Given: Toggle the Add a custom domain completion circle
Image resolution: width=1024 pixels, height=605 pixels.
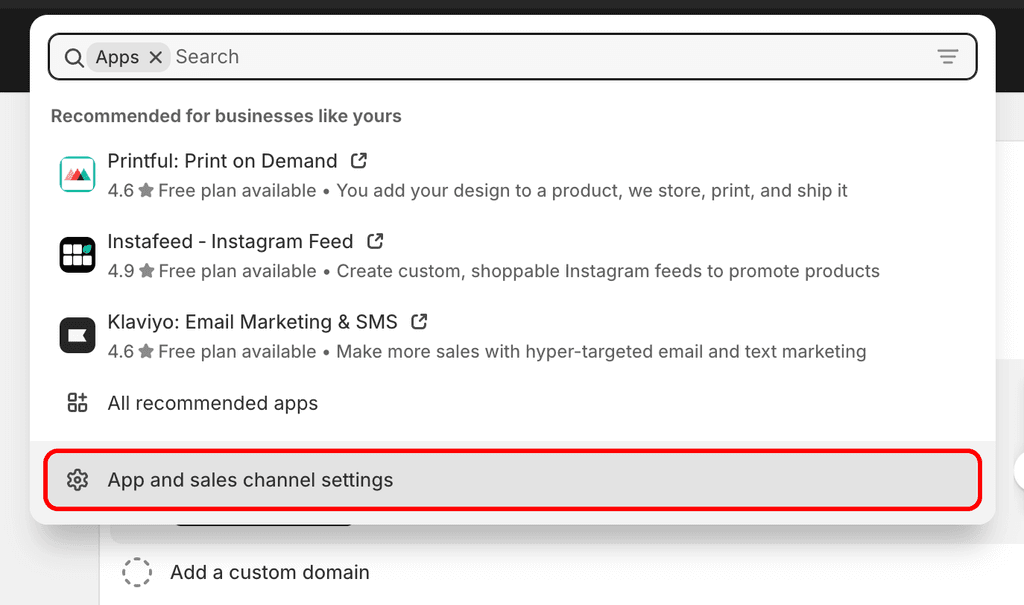Looking at the screenshot, I should click(137, 572).
